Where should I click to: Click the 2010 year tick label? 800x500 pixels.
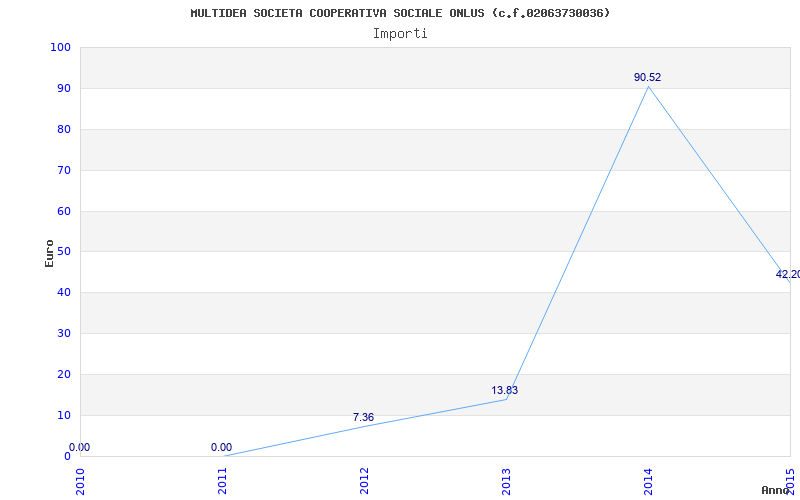coord(80,482)
